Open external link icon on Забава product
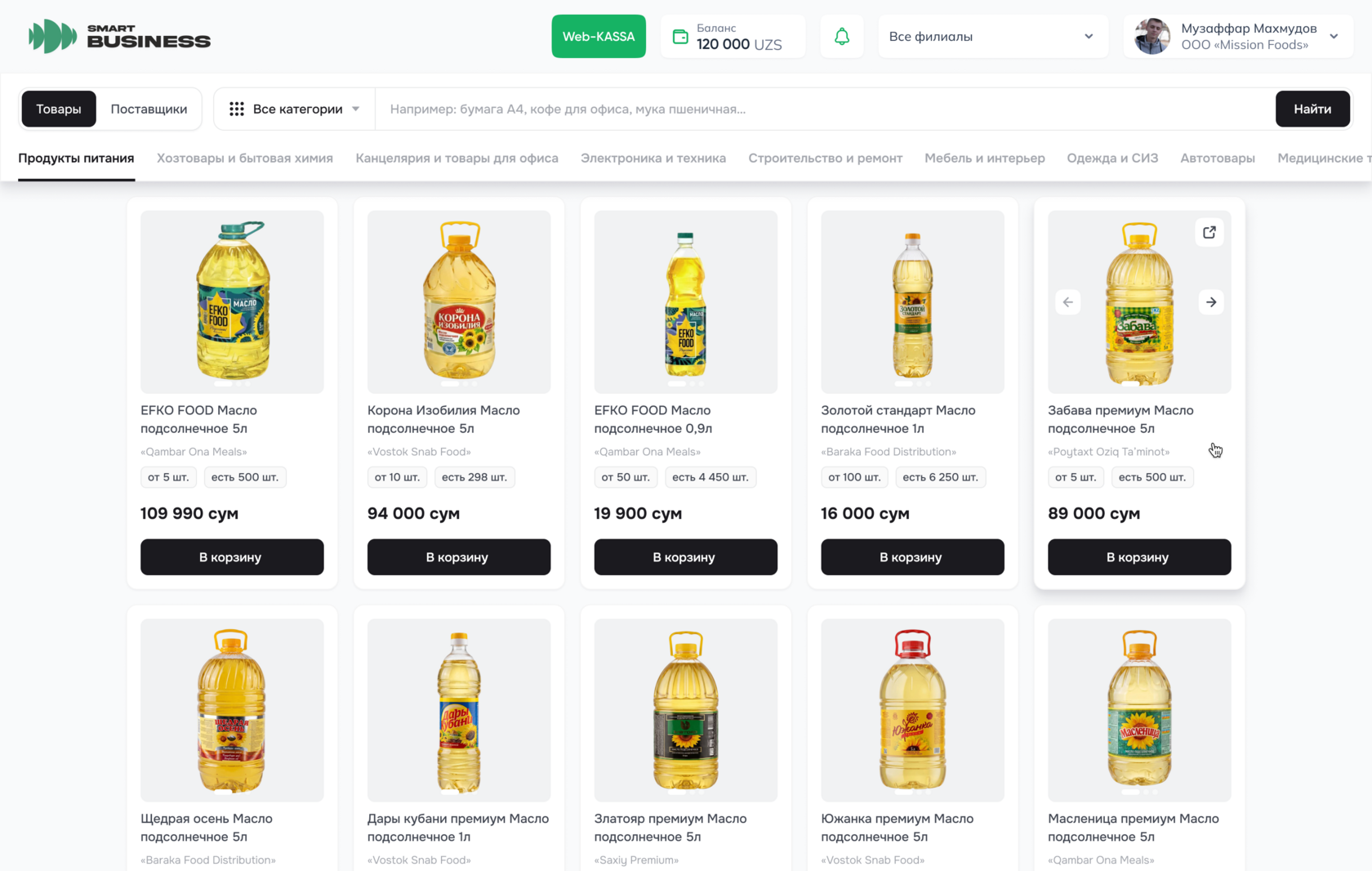The width and height of the screenshot is (1372, 871). 1209,232
